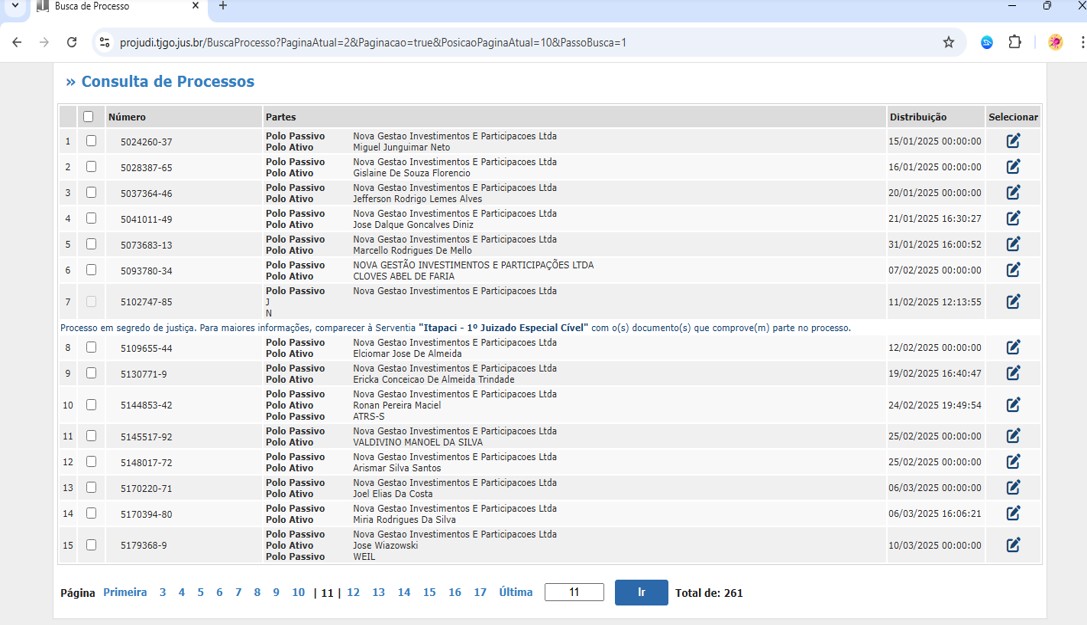Open browser three-dot menu
The image size is (1087, 625).
[1078, 42]
